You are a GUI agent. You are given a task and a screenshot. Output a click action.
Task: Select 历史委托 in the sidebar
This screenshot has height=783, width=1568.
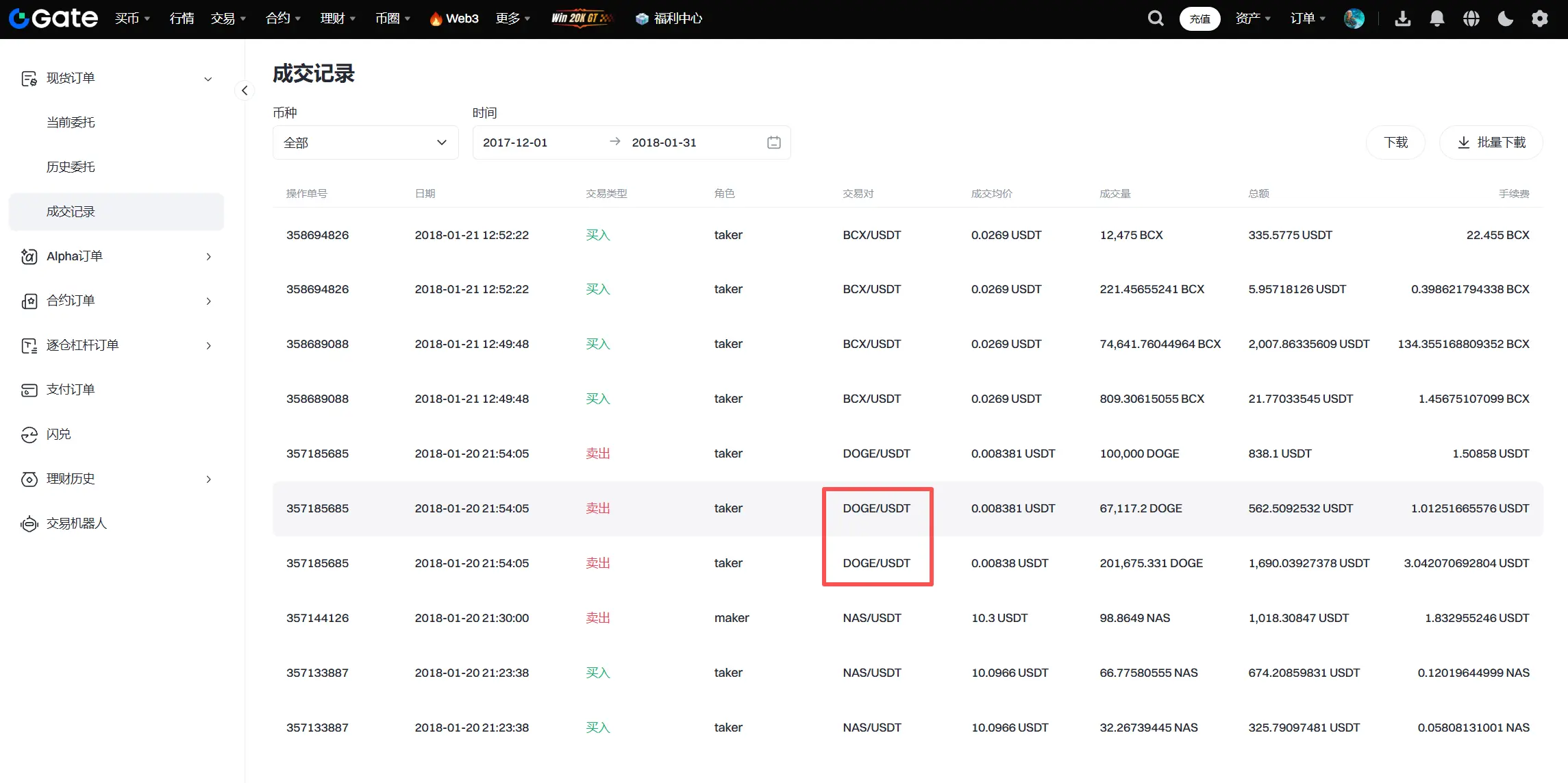click(x=71, y=167)
